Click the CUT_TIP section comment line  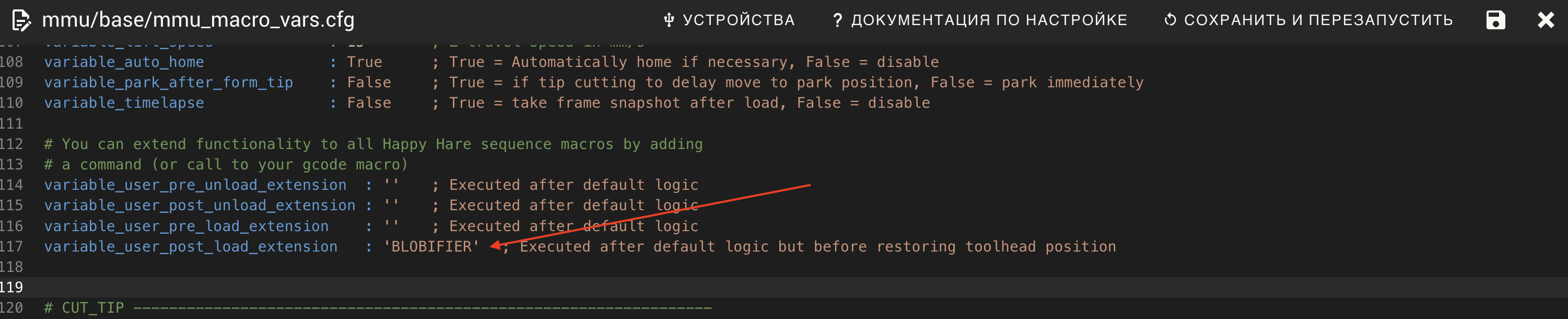tap(378, 307)
